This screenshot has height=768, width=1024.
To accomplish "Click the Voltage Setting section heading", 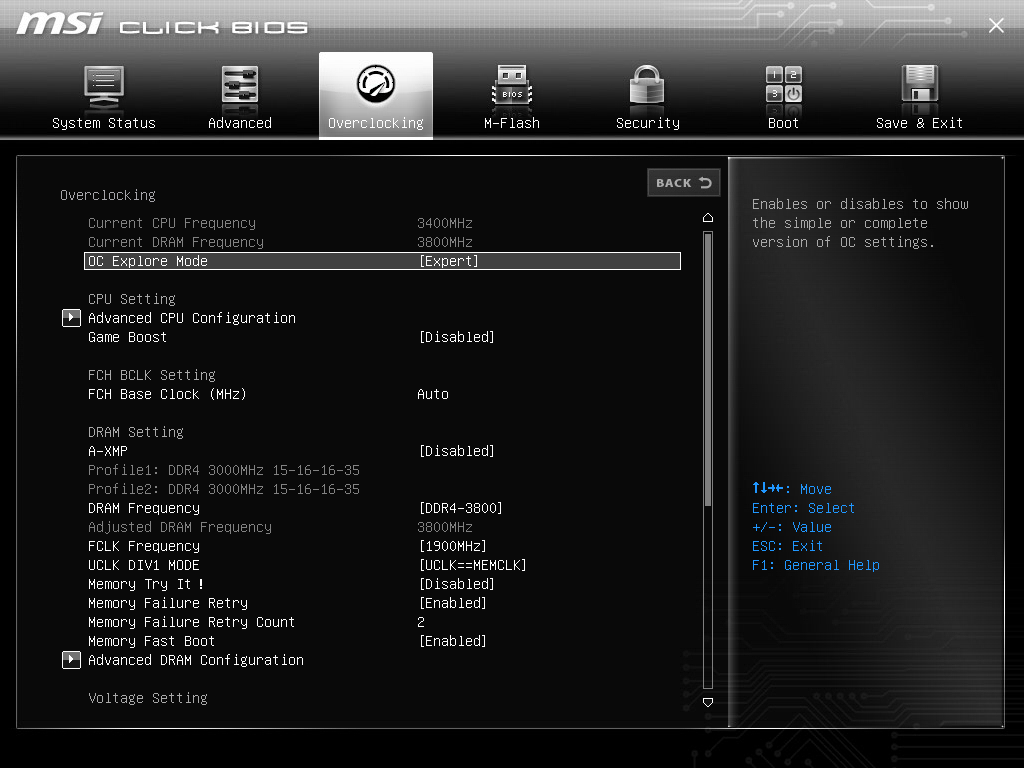I will (148, 698).
